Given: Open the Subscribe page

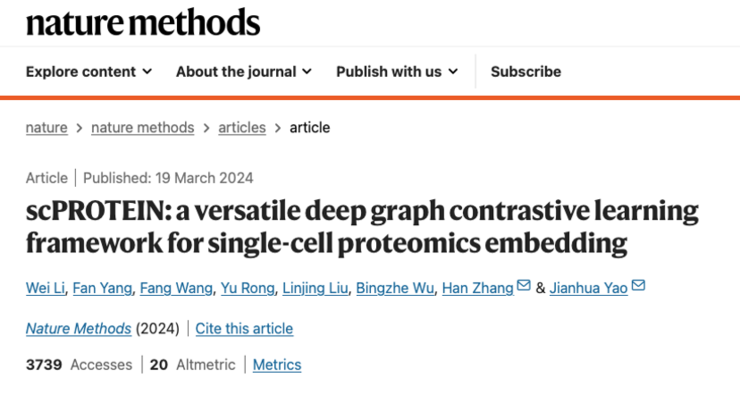Looking at the screenshot, I should click(526, 72).
